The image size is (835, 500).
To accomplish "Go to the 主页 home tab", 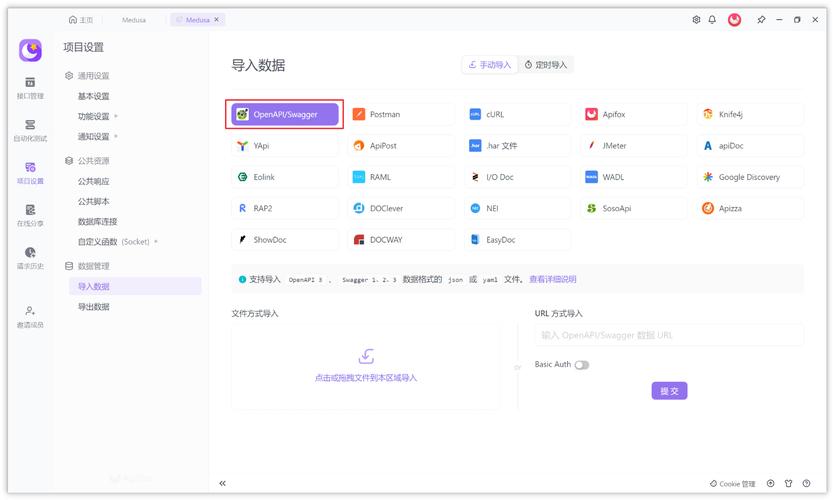I will point(81,20).
